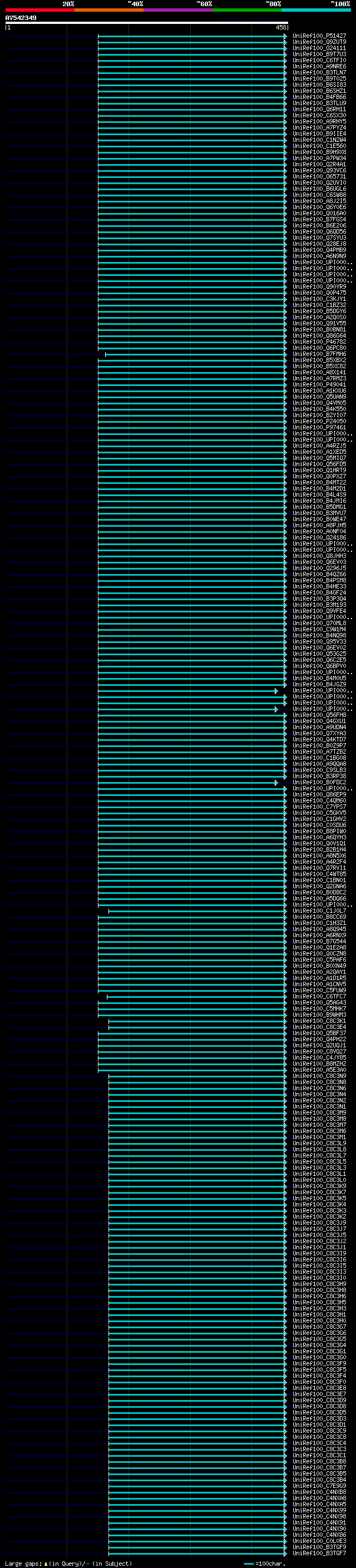Viewport: 356px width, 1568px height.
Task: Click the red 20% identity scale segment
Action: (39, 10)
